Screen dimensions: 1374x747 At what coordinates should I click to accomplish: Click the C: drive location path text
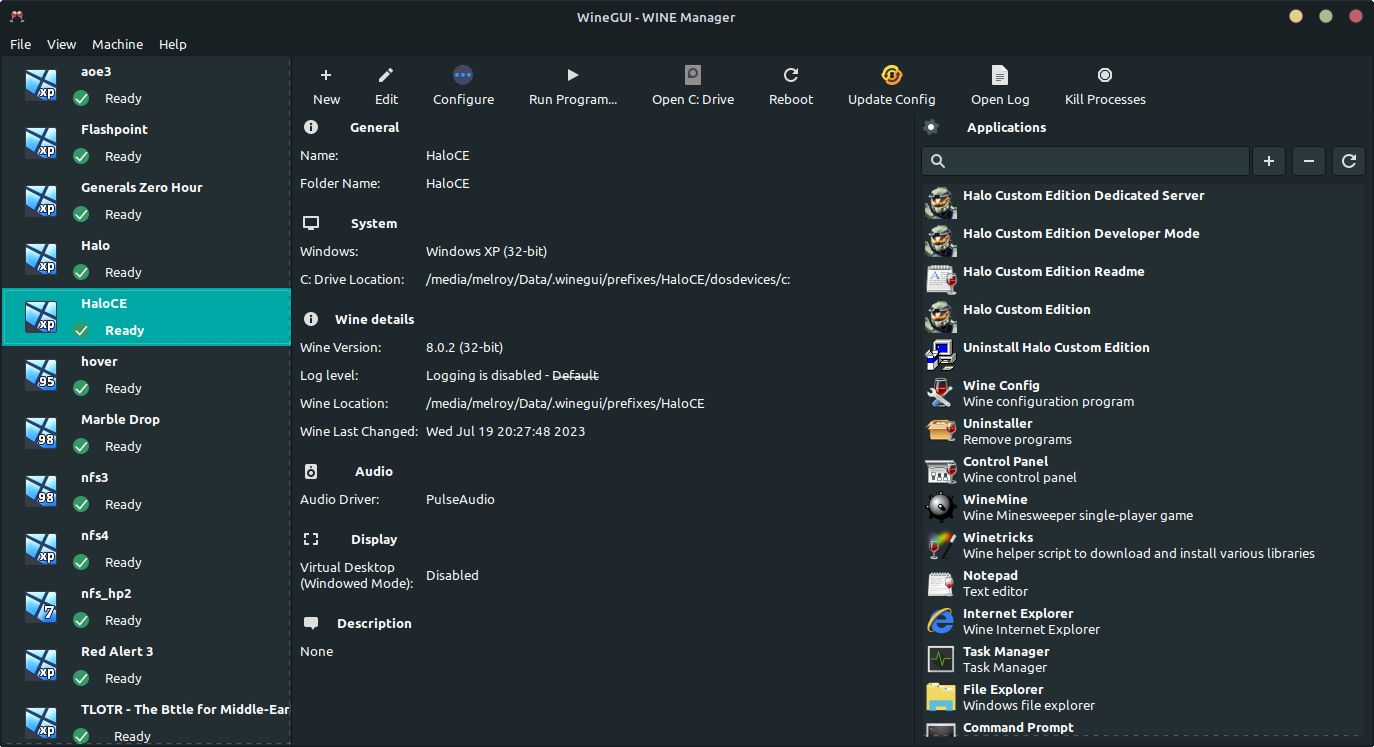[608, 279]
